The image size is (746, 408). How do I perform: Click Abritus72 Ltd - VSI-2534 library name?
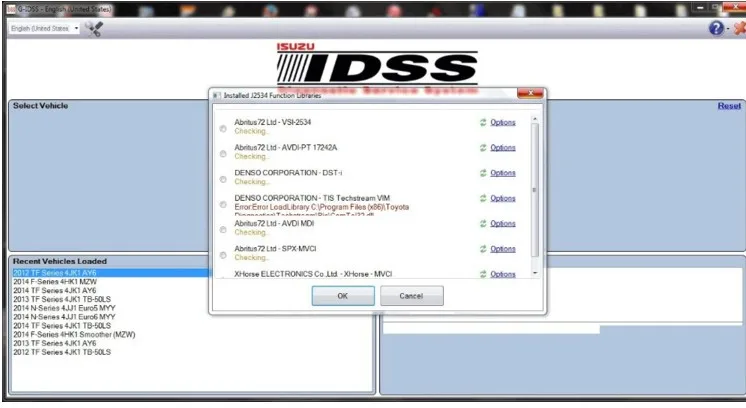pos(273,122)
